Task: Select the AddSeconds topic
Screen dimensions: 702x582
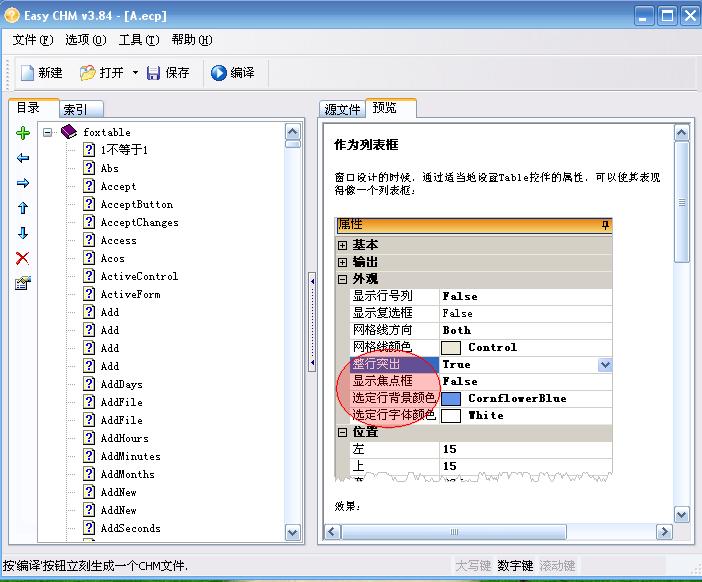Action: (130, 528)
